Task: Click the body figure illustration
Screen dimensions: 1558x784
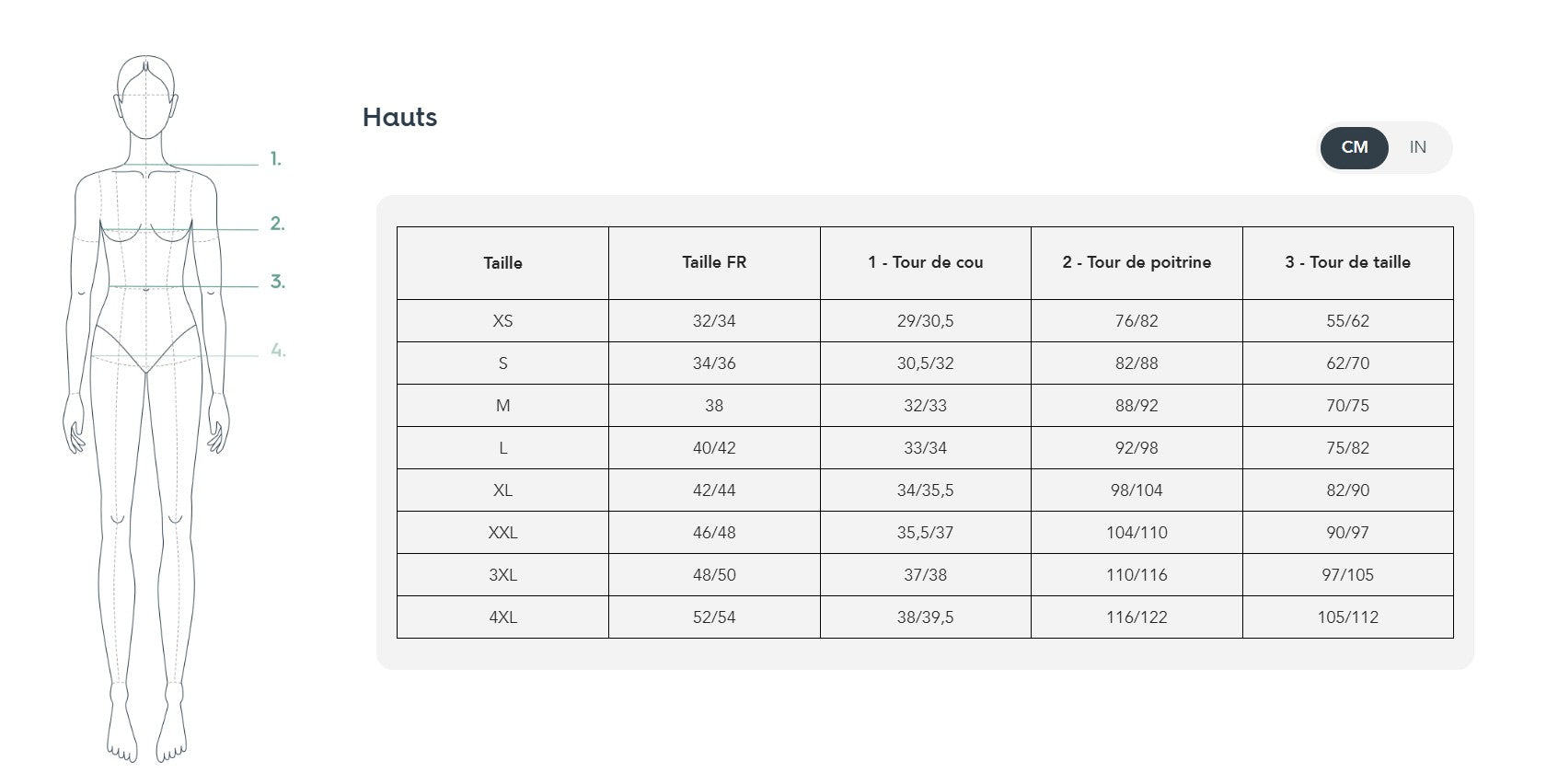Action: [146, 409]
